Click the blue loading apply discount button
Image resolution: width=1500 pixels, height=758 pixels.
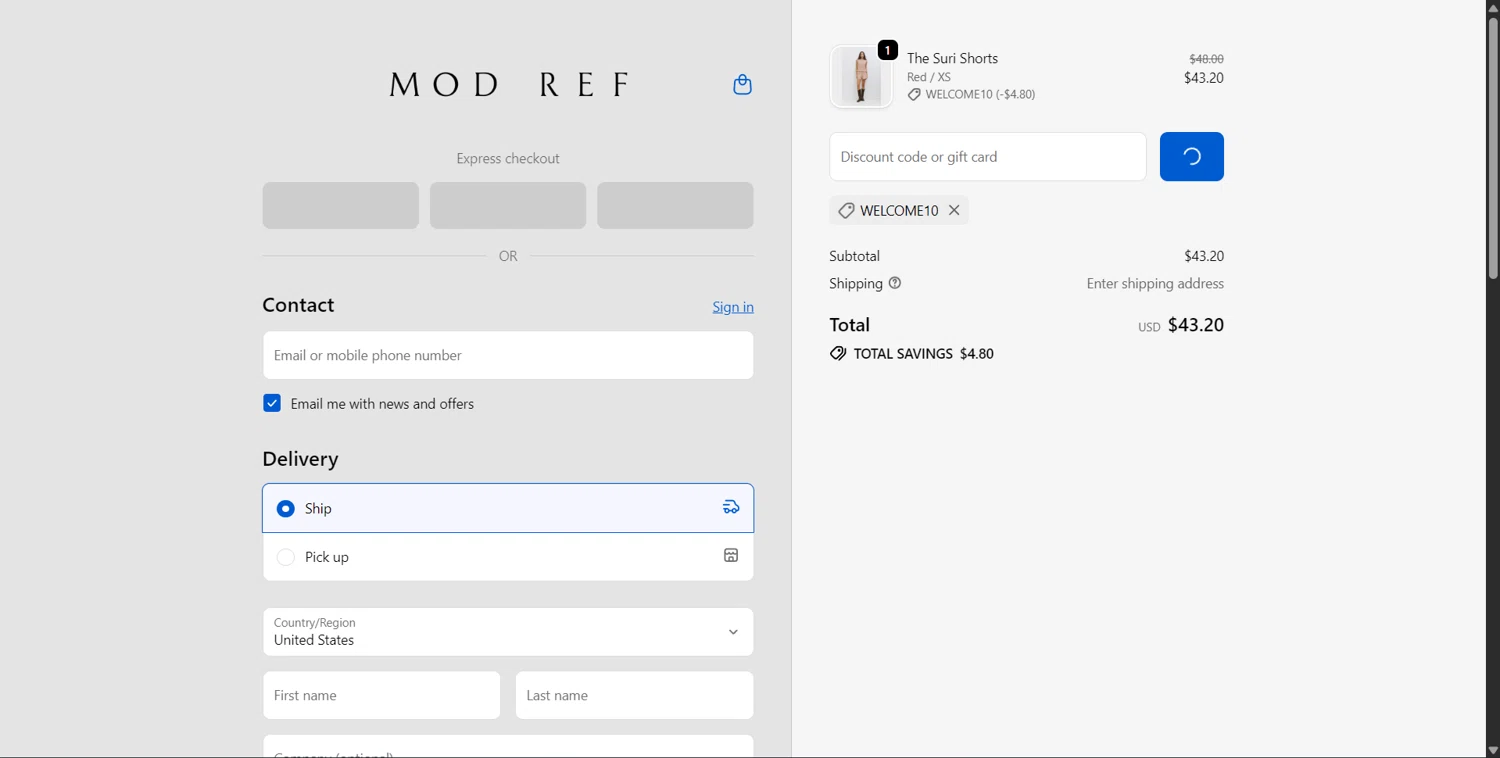pyautogui.click(x=1192, y=157)
